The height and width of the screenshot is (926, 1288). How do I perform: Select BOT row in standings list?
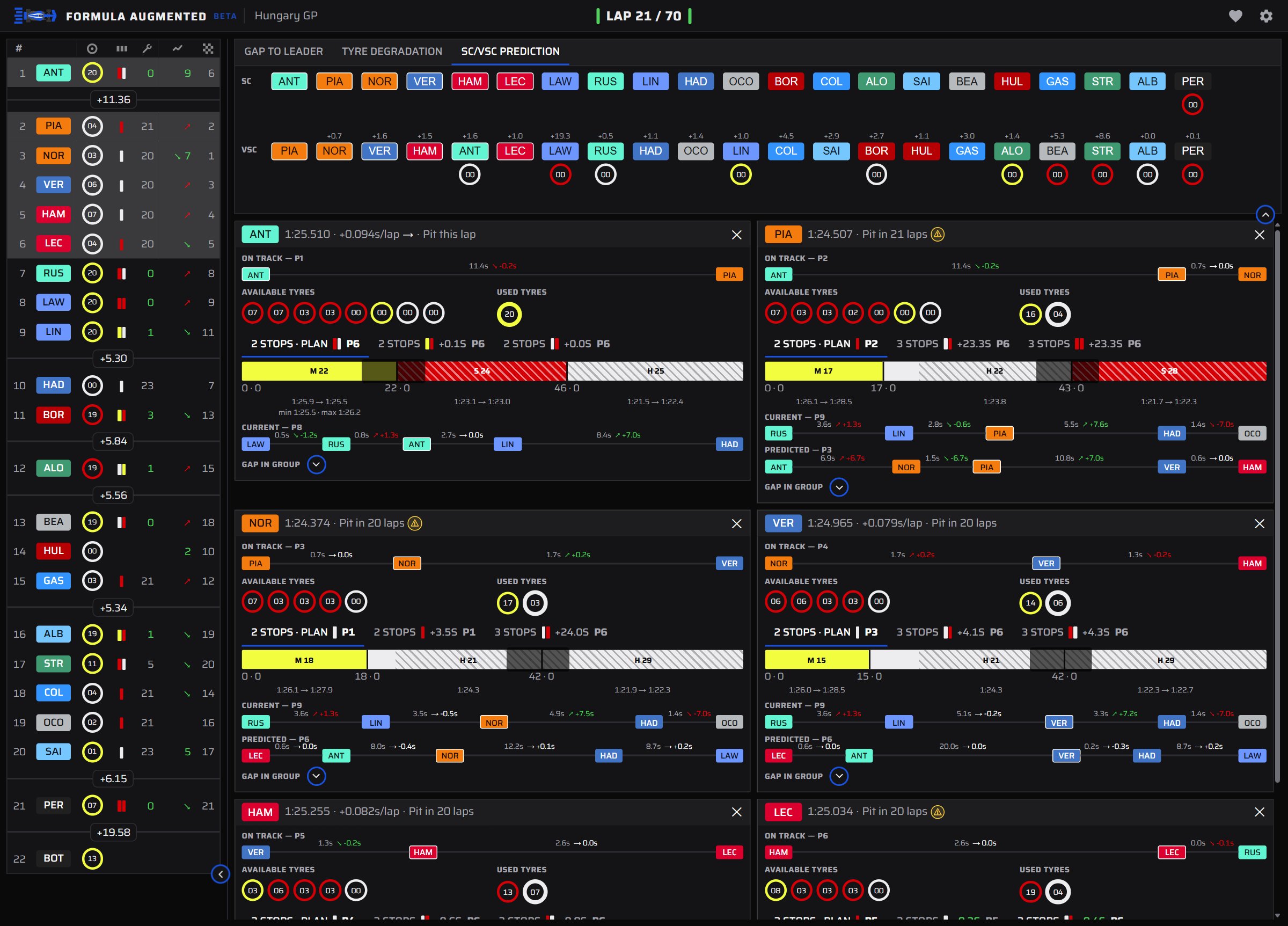point(114,858)
